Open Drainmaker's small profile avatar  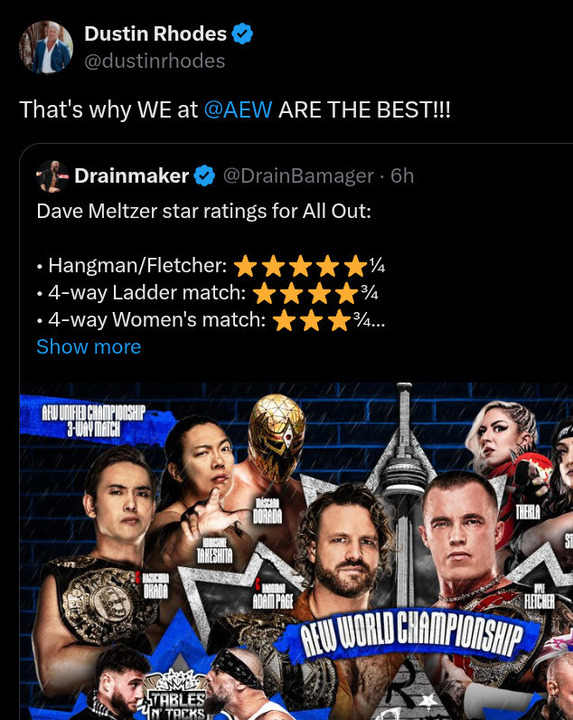coord(52,176)
